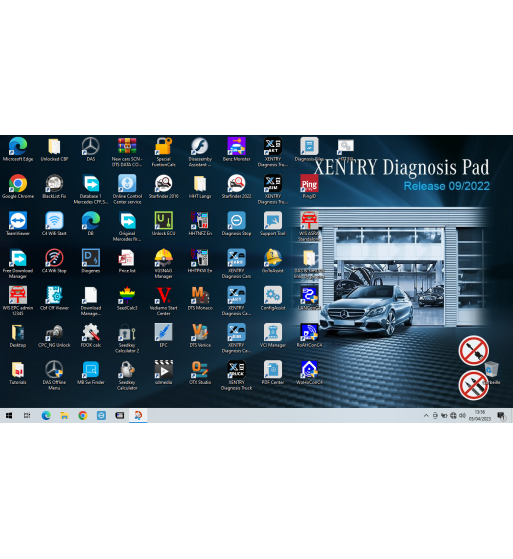Open the Windows Start menu

click(x=9, y=415)
